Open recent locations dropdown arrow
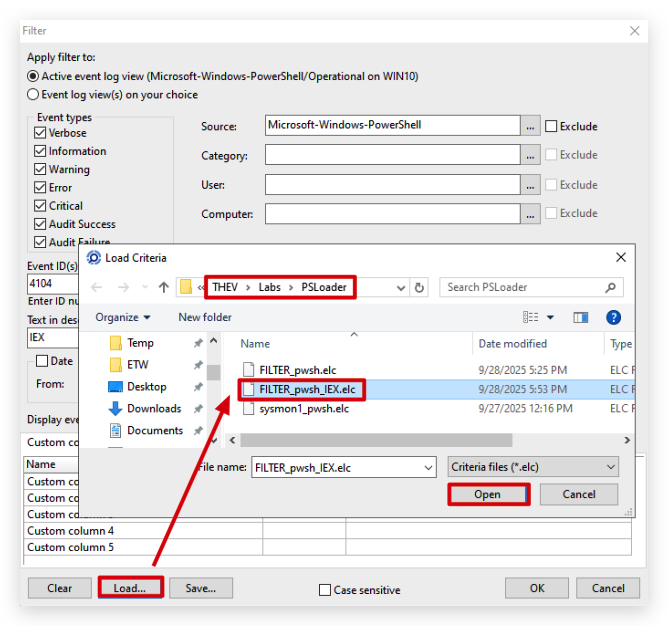The image size is (668, 626). click(145, 287)
